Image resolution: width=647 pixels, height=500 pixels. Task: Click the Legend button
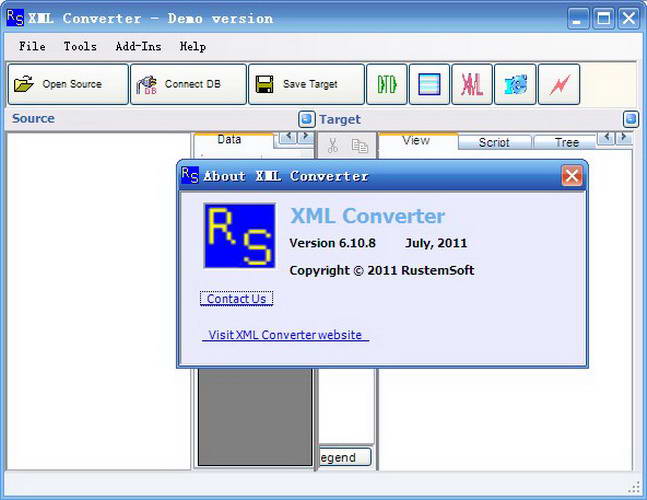point(345,457)
